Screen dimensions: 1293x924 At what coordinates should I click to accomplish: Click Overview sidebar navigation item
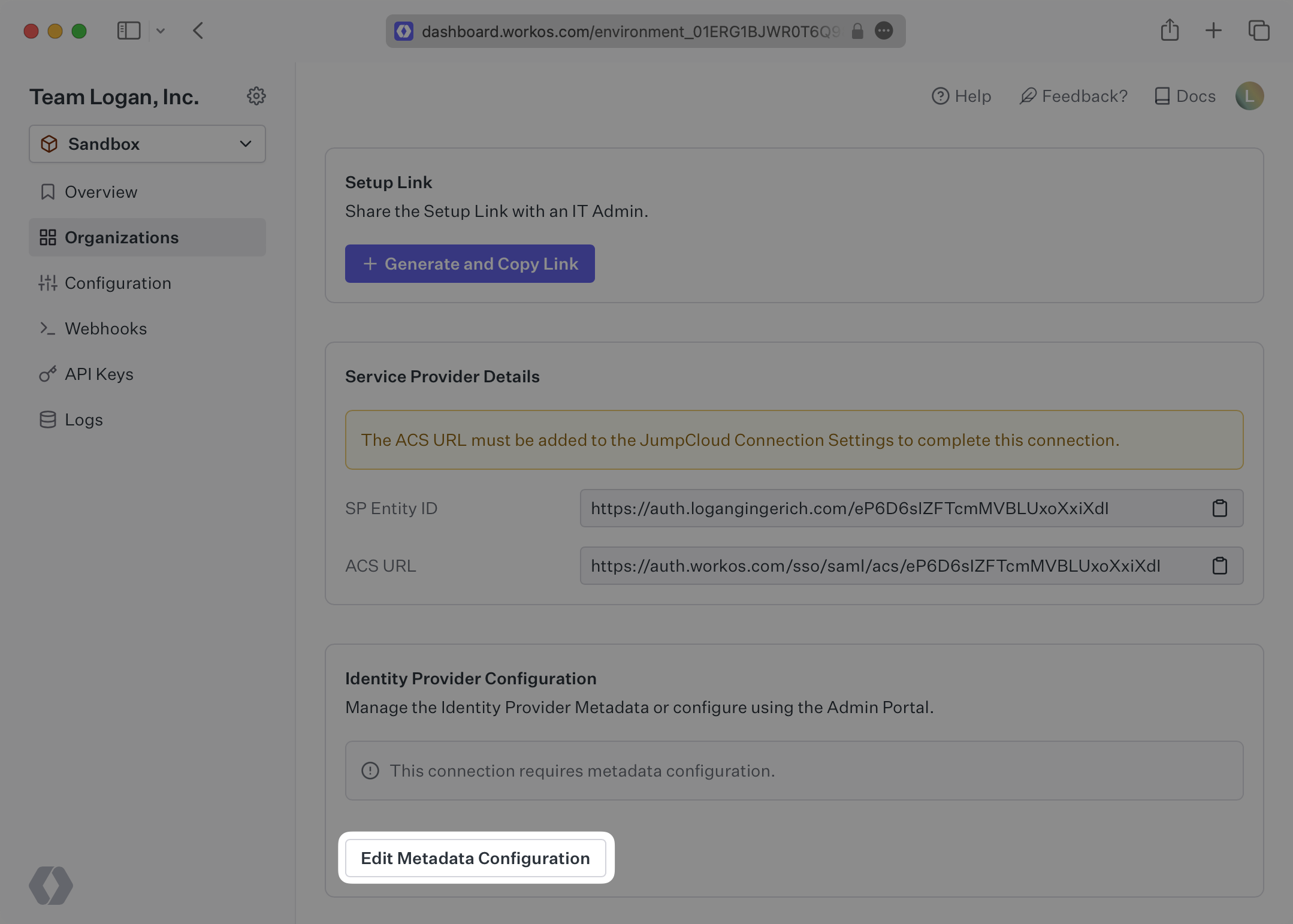pos(101,192)
